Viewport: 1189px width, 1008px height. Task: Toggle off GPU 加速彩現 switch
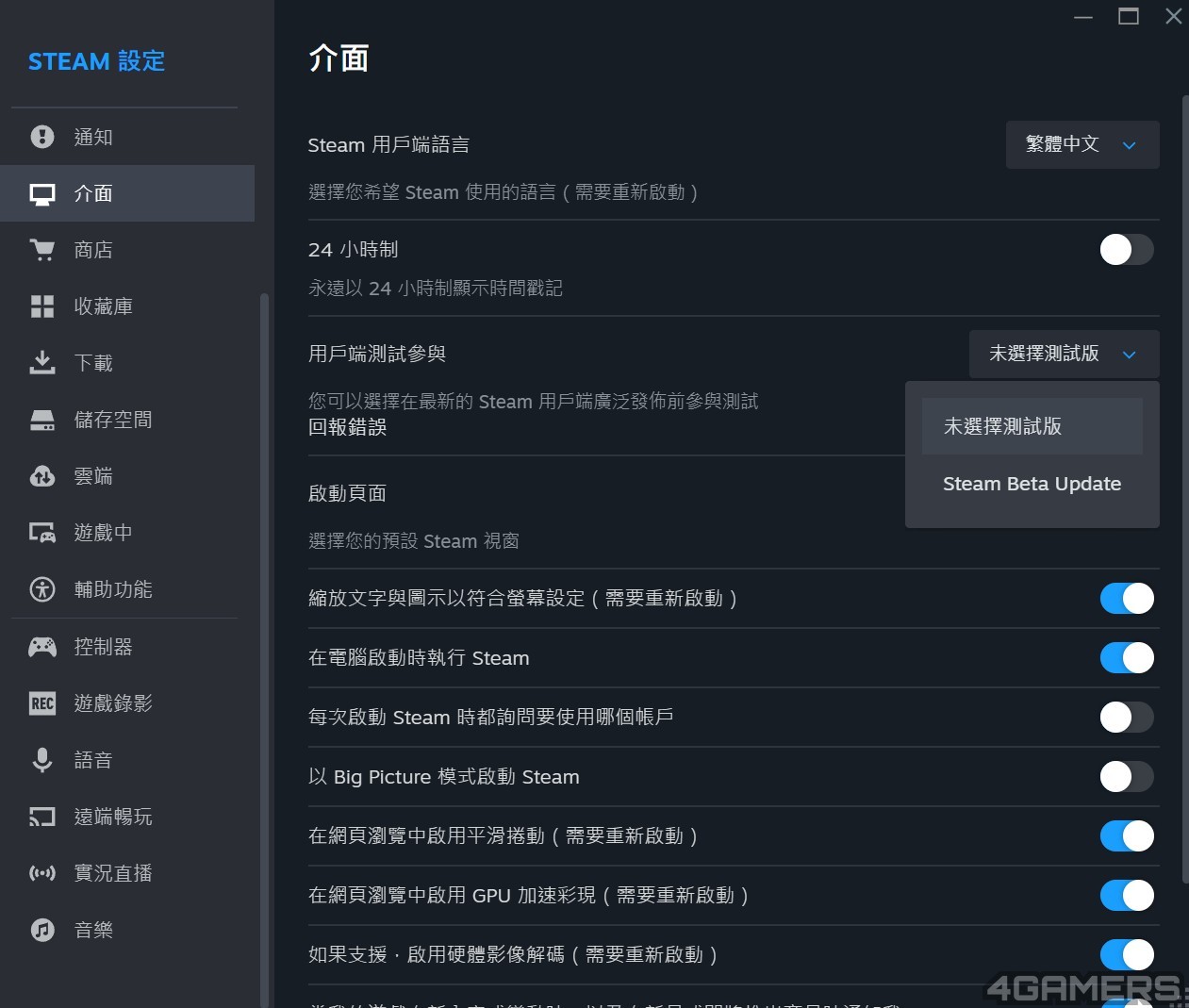click(1126, 896)
